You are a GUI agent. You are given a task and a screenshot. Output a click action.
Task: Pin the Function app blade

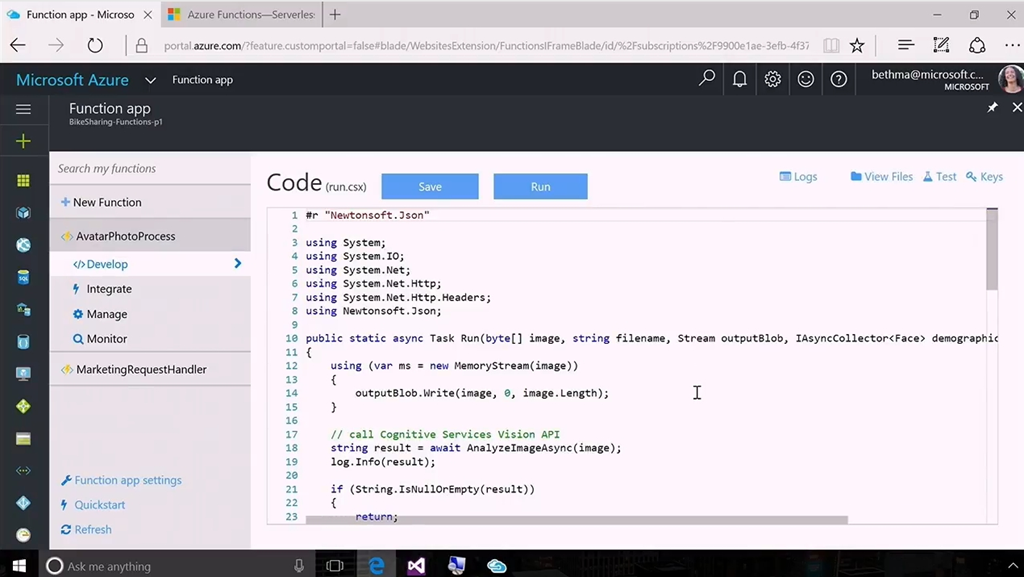(x=992, y=108)
